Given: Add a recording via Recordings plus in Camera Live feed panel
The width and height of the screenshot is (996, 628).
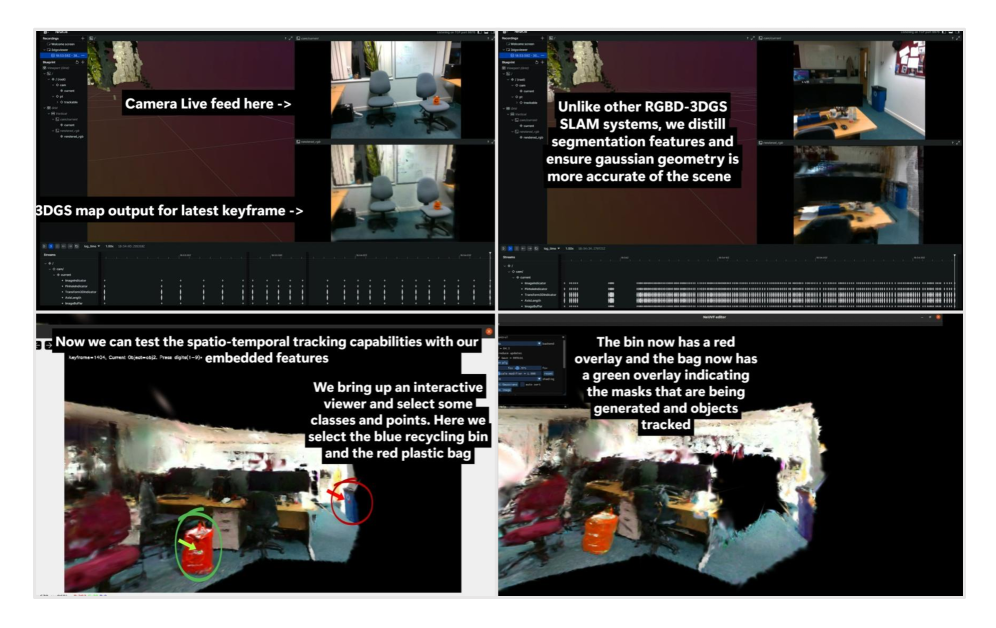Looking at the screenshot, I should pyautogui.click(x=83, y=38).
